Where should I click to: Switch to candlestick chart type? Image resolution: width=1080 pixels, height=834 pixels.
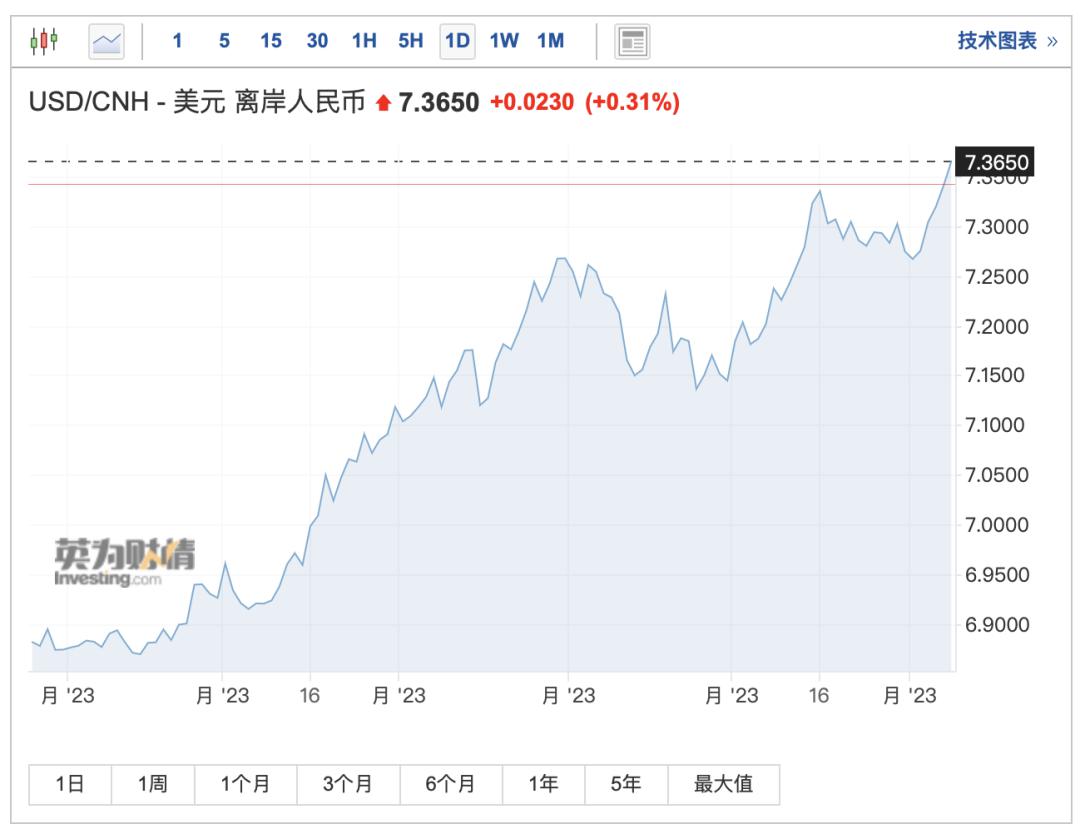[44, 41]
